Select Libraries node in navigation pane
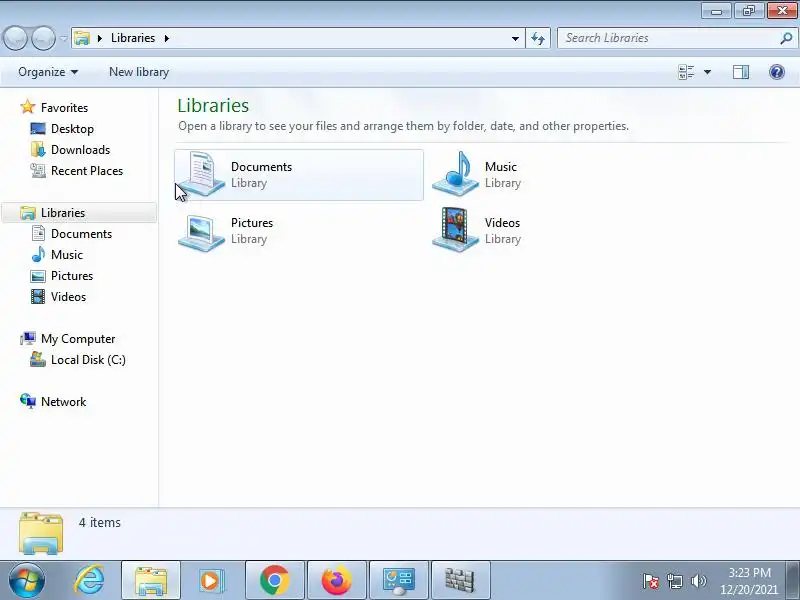 (79, 213)
